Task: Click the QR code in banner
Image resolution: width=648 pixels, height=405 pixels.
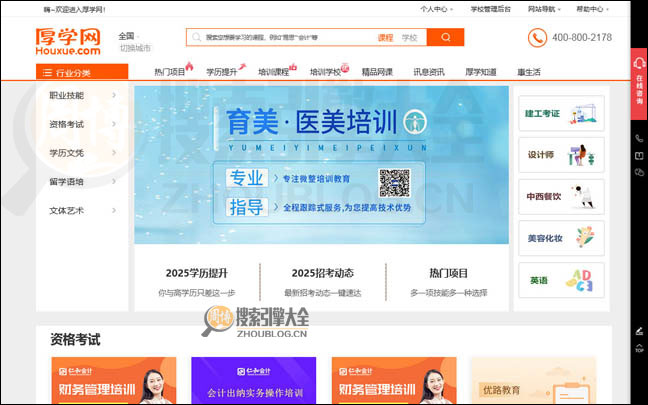Action: point(394,183)
